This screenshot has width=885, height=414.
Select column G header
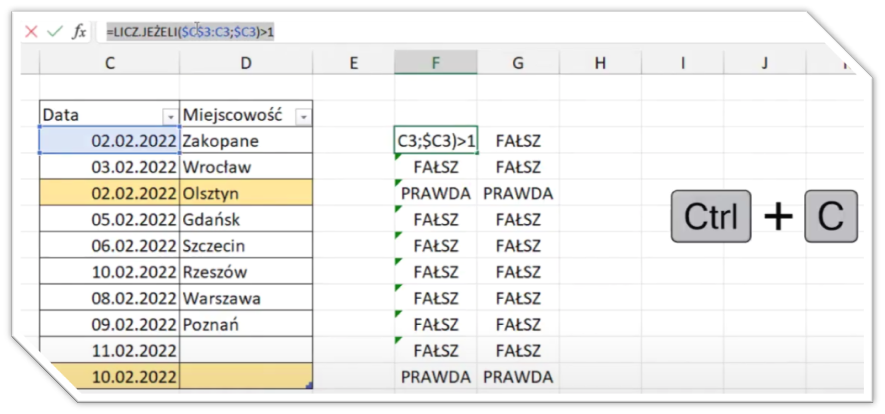[x=517, y=63]
